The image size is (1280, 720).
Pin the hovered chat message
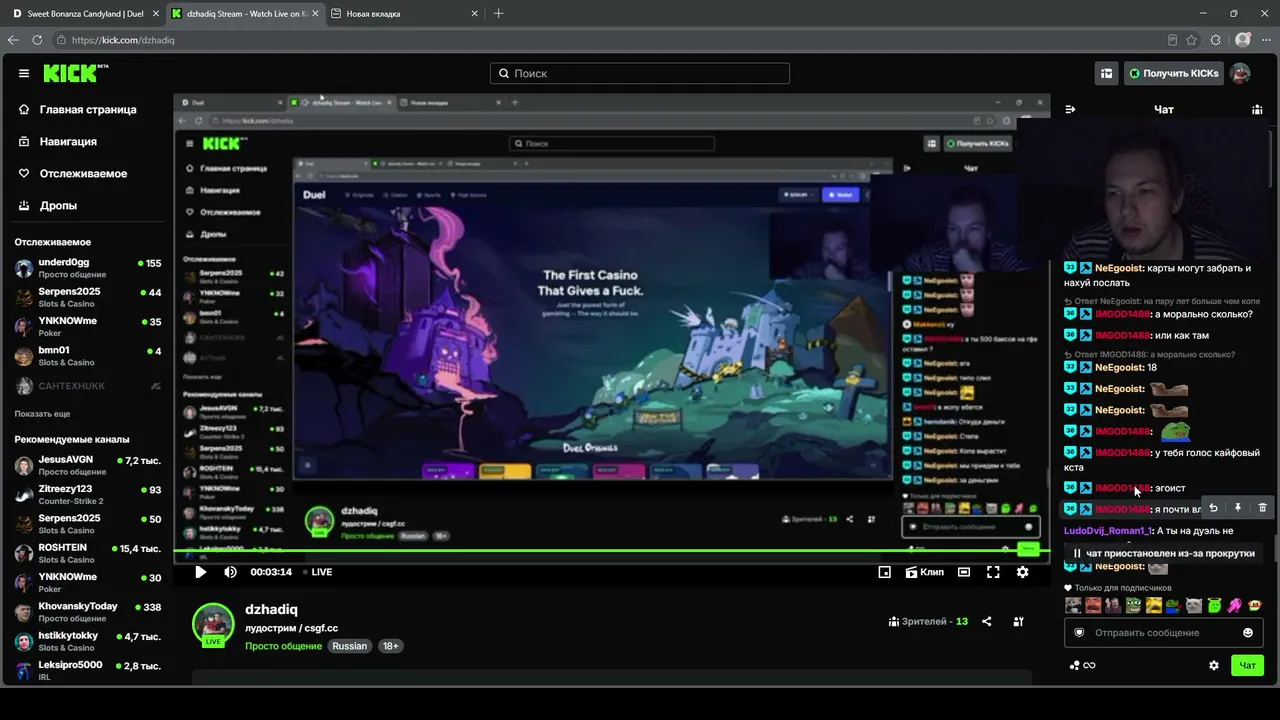(x=1238, y=508)
